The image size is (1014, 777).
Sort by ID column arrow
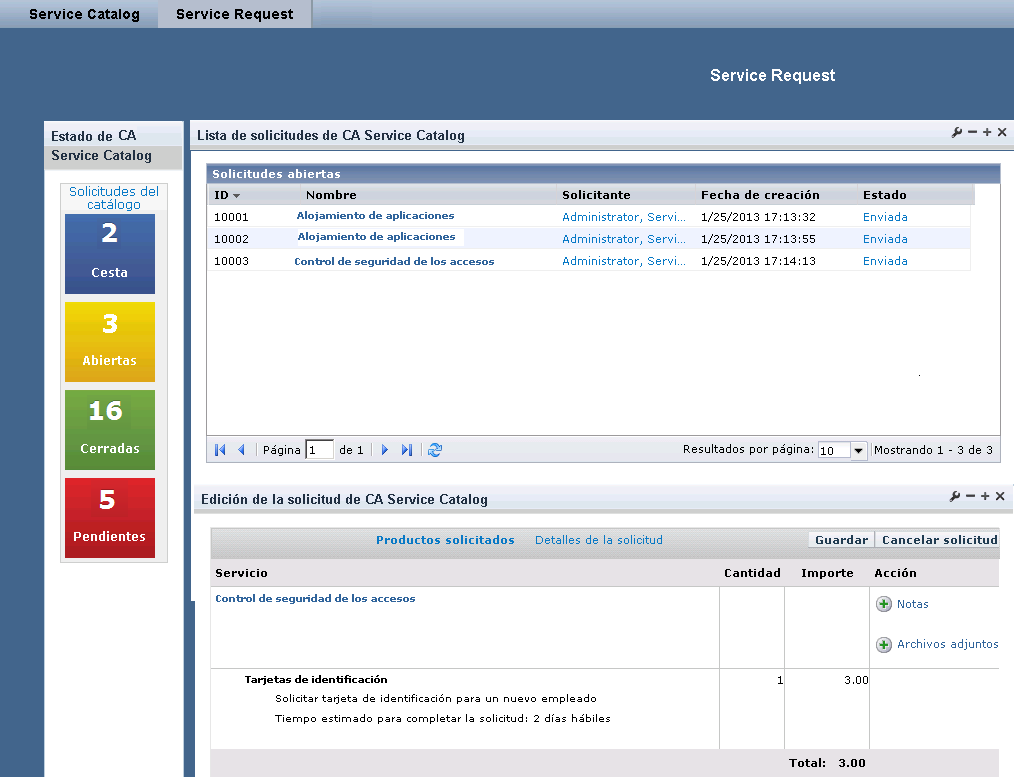(x=237, y=196)
